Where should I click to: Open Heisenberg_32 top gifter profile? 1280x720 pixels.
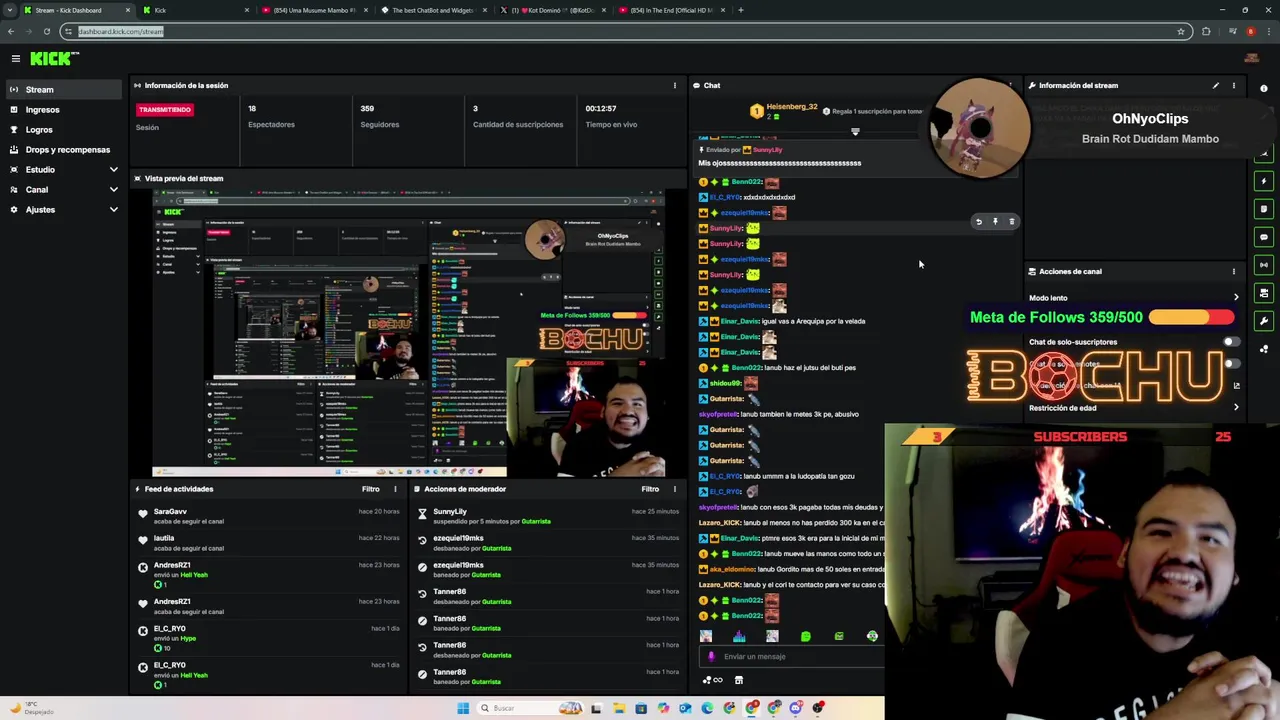pyautogui.click(x=792, y=107)
